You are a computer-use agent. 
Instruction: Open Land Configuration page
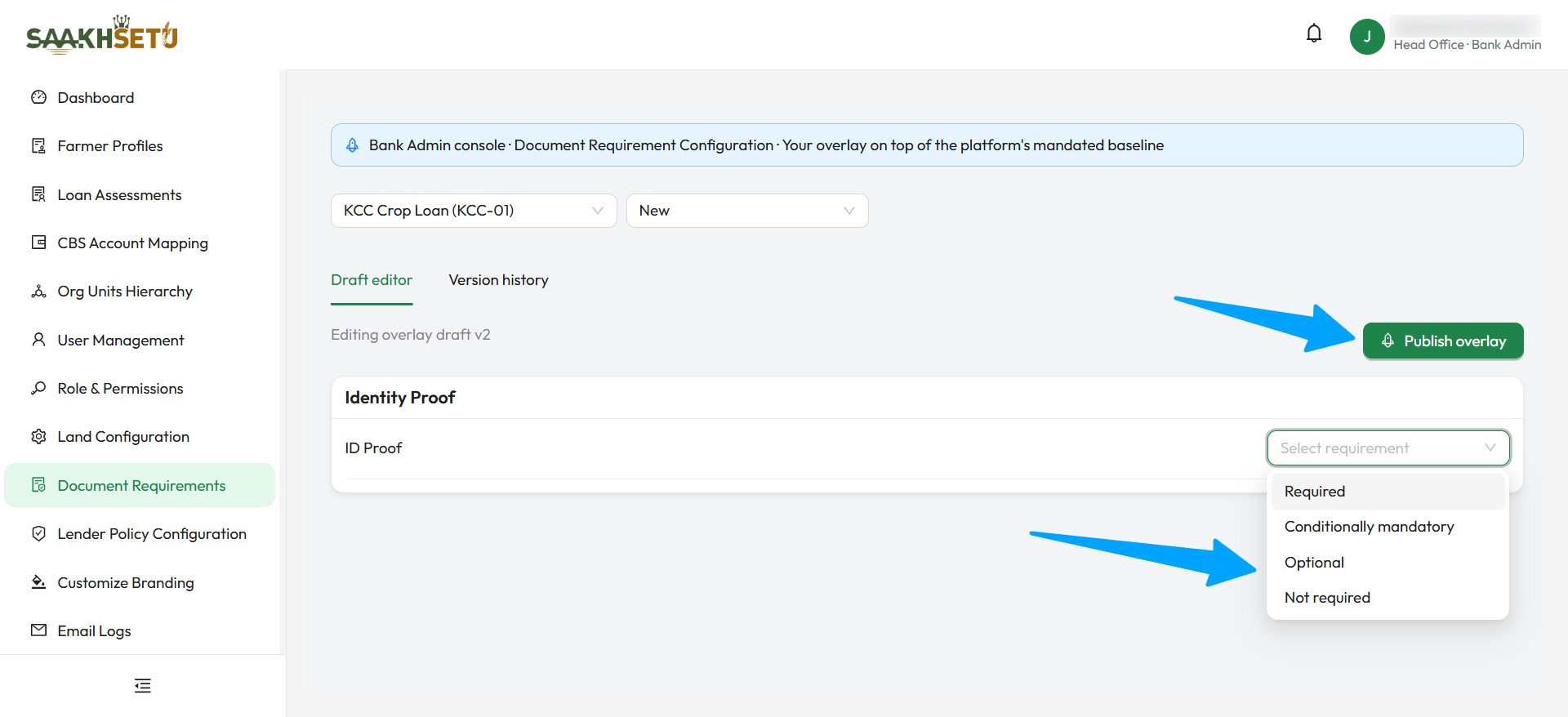[140, 437]
